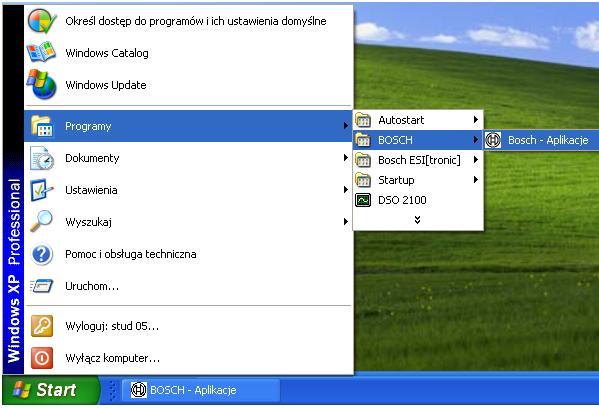Launch 'Bosch - Aplikacje' submenu item
This screenshot has height=408, width=599.
pyautogui.click(x=541, y=140)
